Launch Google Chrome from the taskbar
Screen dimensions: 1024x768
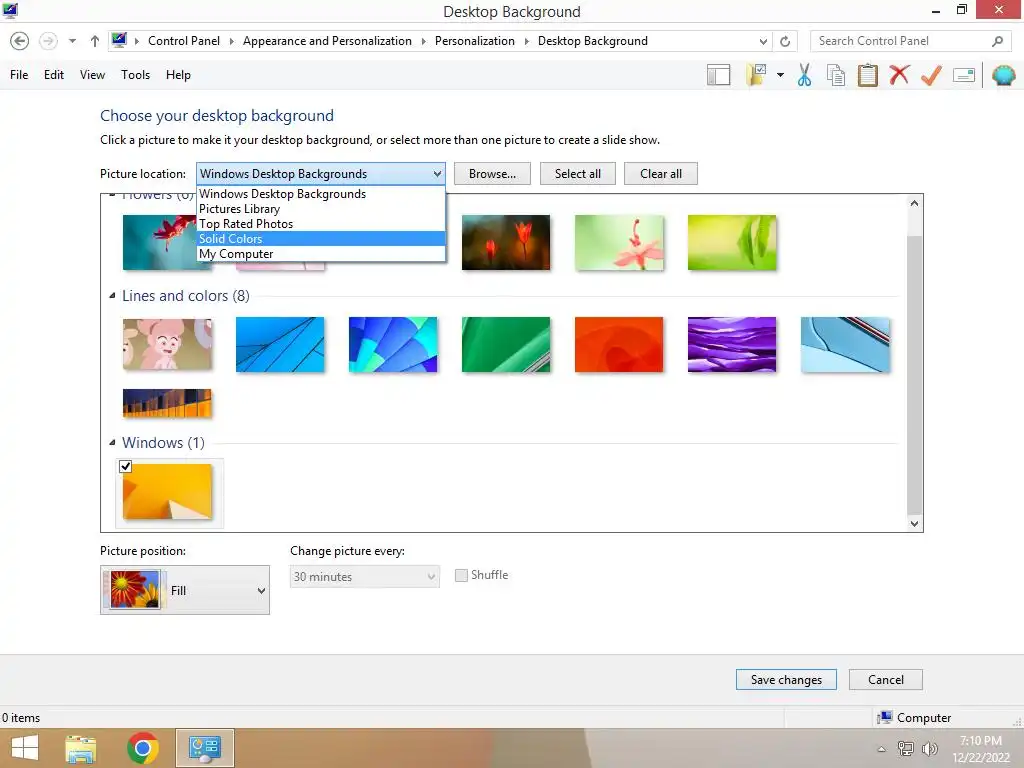(x=143, y=748)
